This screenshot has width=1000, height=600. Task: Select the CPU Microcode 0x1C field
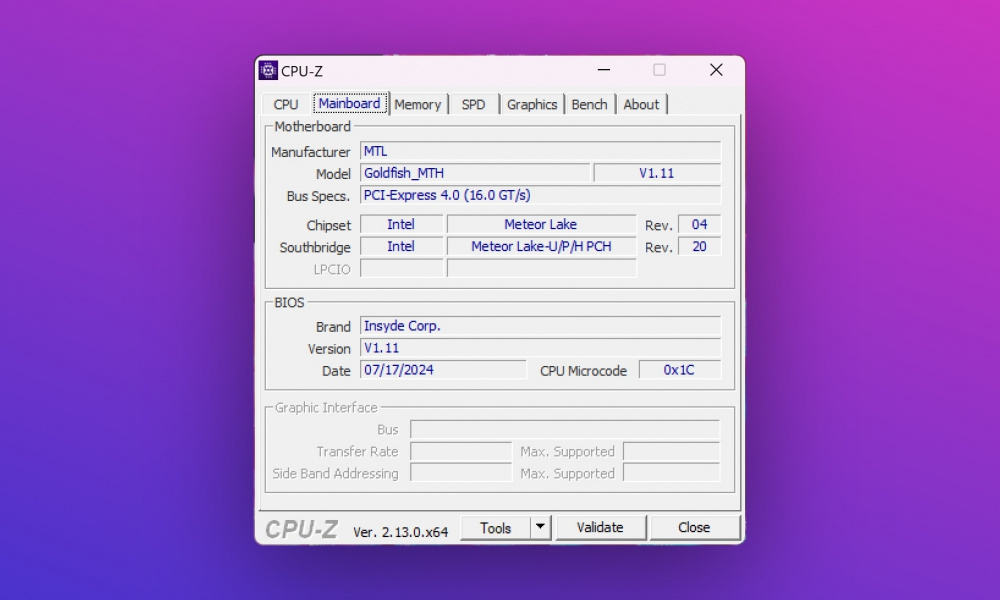click(679, 370)
